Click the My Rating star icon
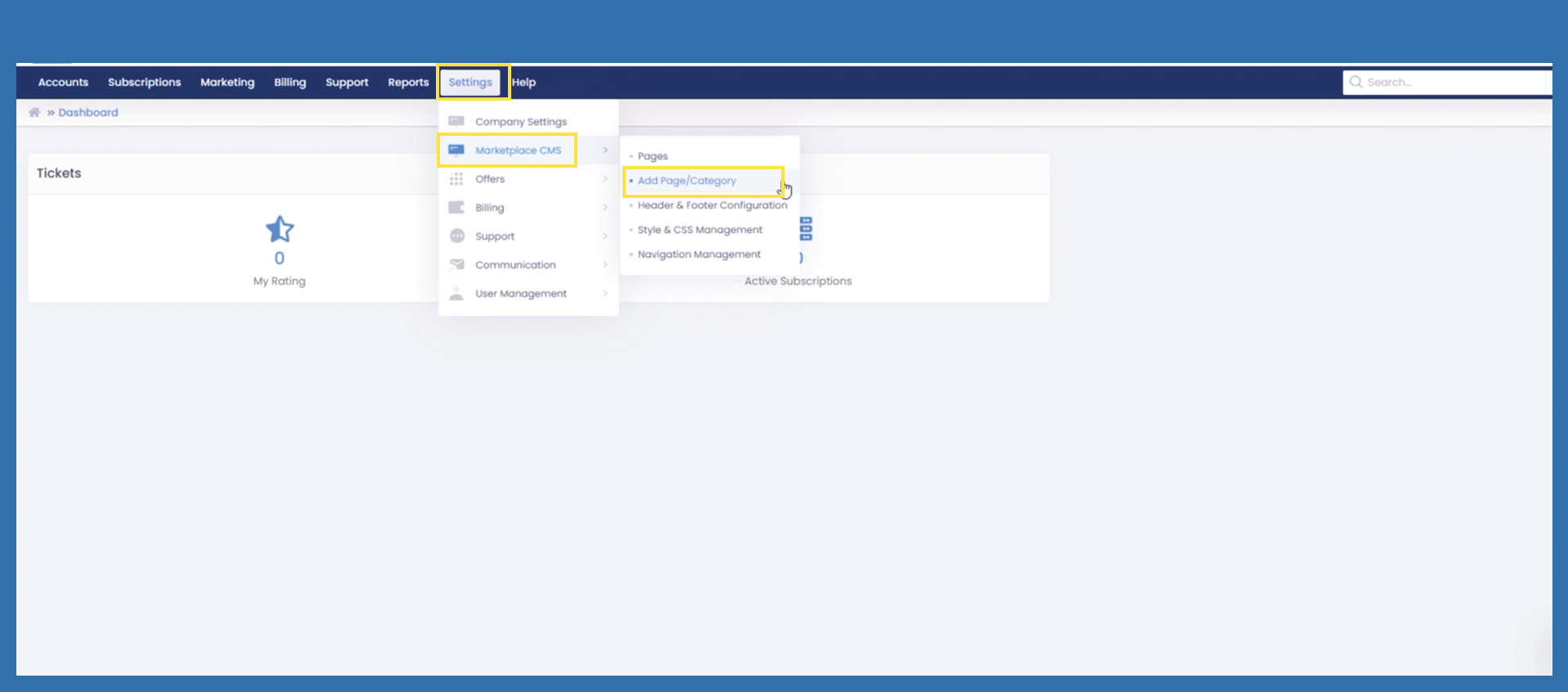The height and width of the screenshot is (692, 1568). [x=280, y=230]
